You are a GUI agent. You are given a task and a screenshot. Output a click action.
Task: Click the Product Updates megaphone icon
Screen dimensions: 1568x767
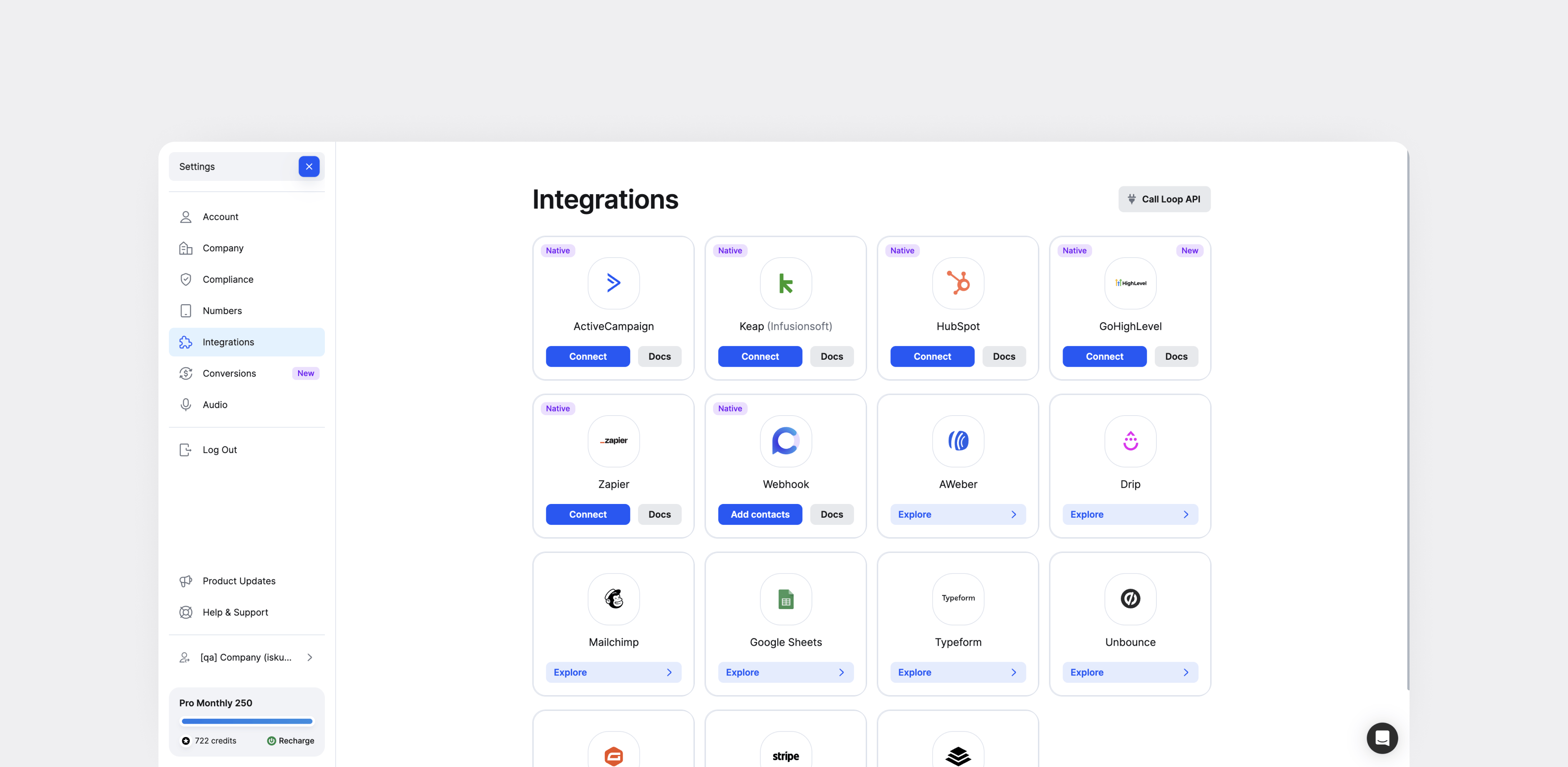[x=186, y=582]
